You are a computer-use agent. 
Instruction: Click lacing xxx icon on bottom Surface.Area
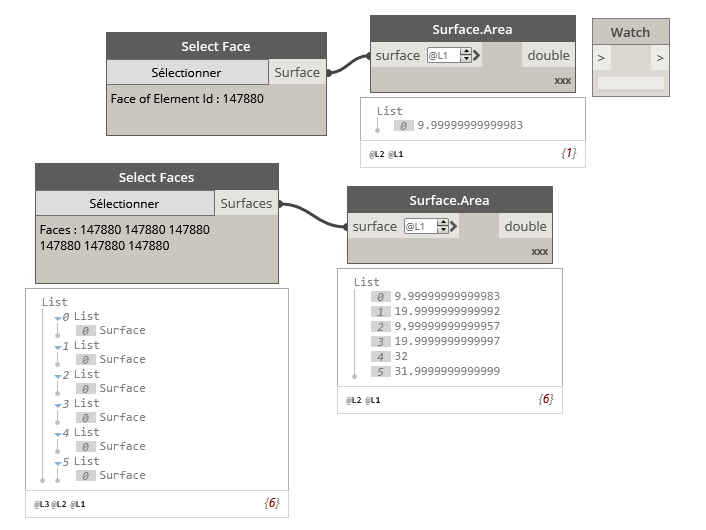pos(540,251)
